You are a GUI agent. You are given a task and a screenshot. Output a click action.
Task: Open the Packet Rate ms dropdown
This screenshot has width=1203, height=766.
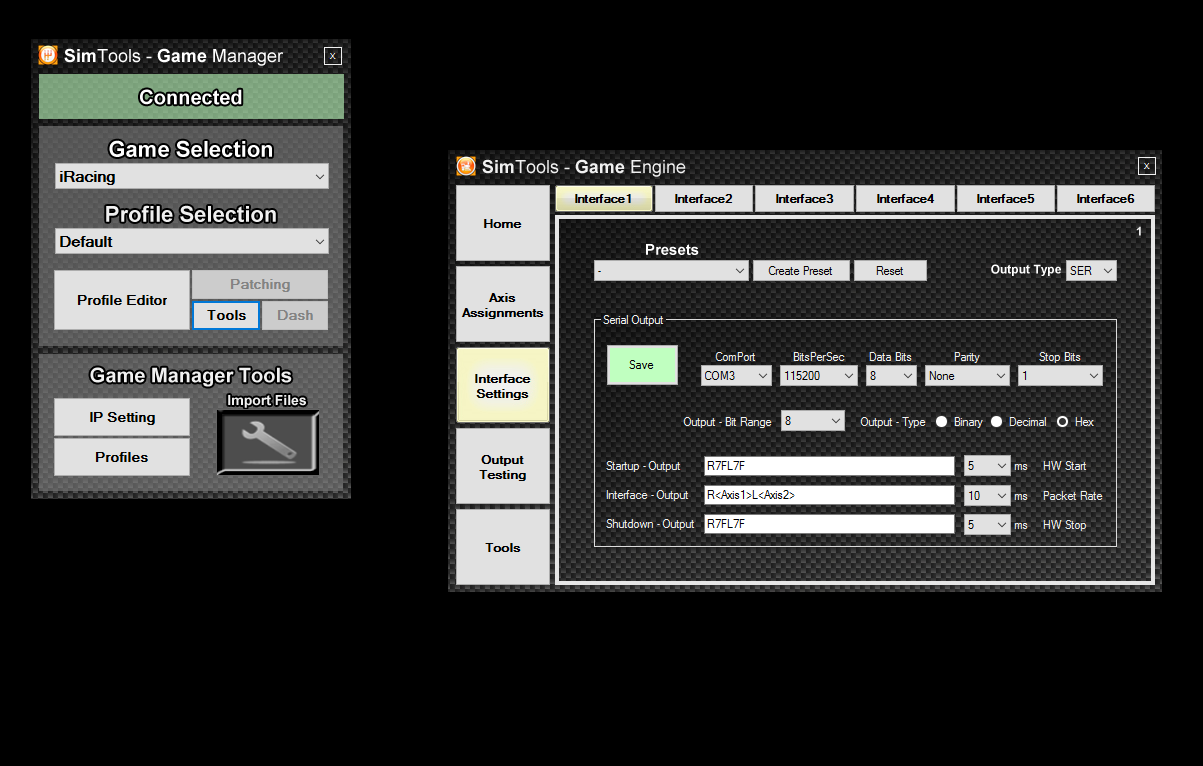(x=987, y=496)
